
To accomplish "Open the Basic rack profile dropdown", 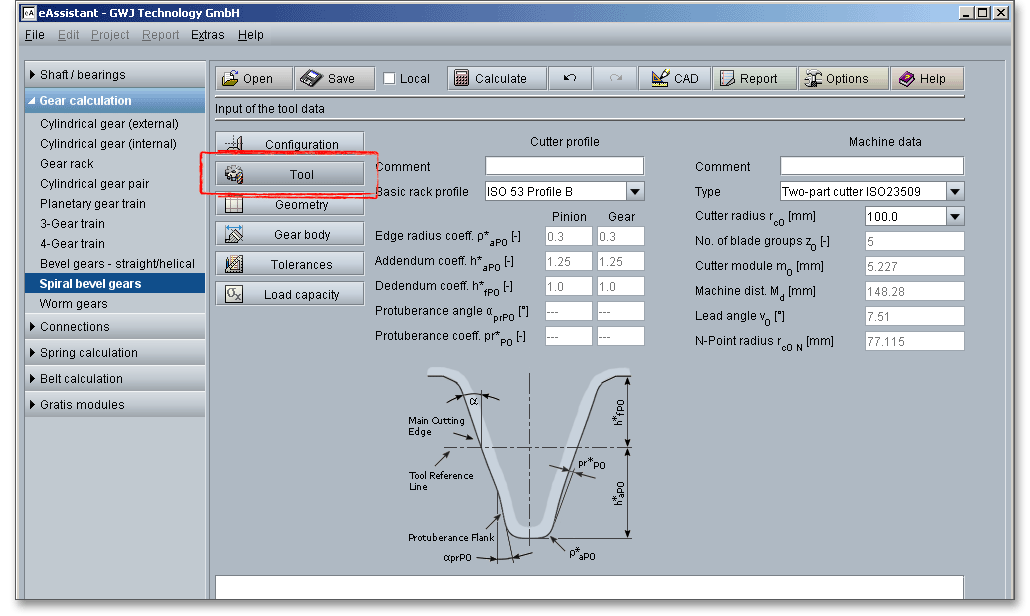I will click(x=635, y=191).
